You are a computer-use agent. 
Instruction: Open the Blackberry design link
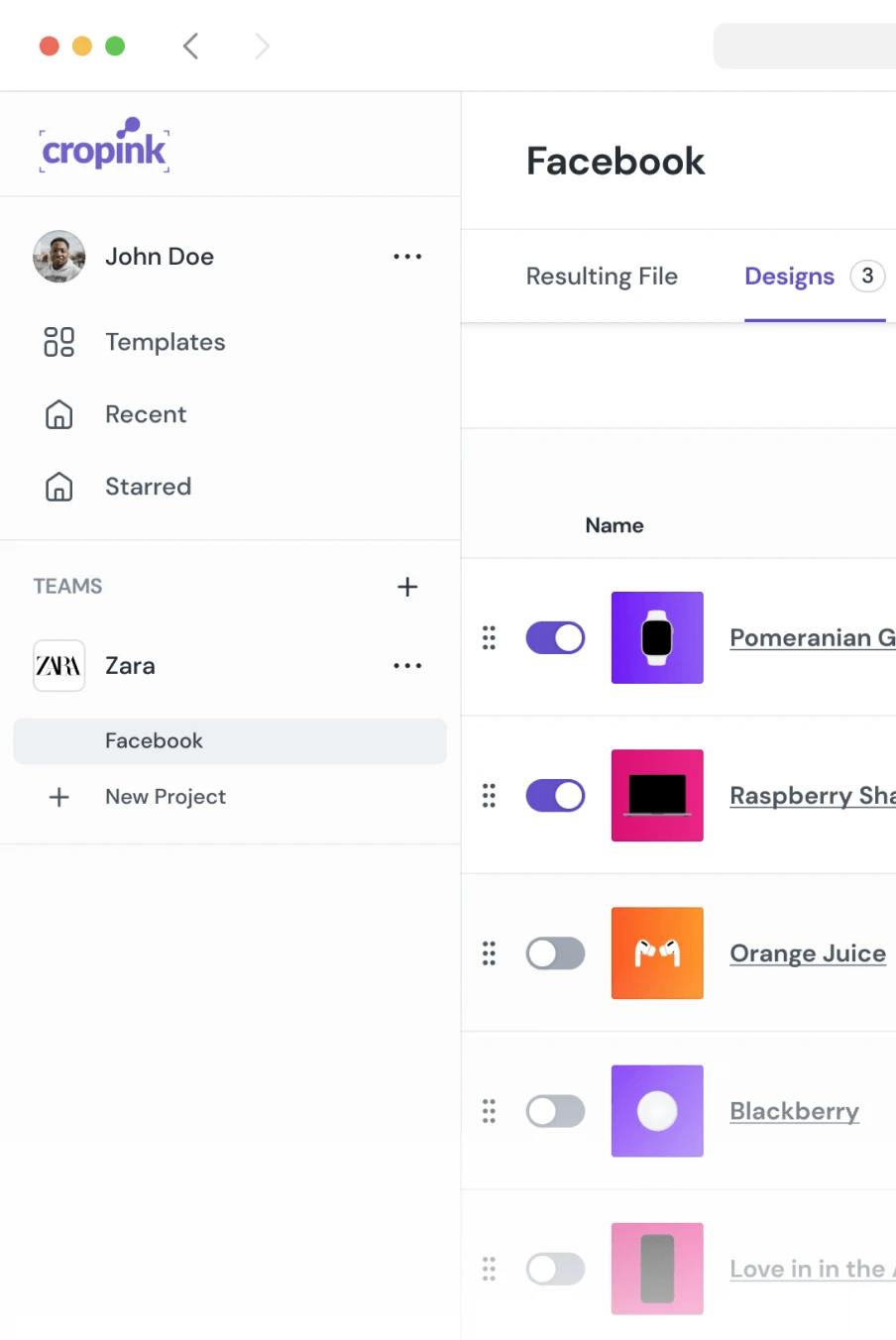click(794, 1111)
